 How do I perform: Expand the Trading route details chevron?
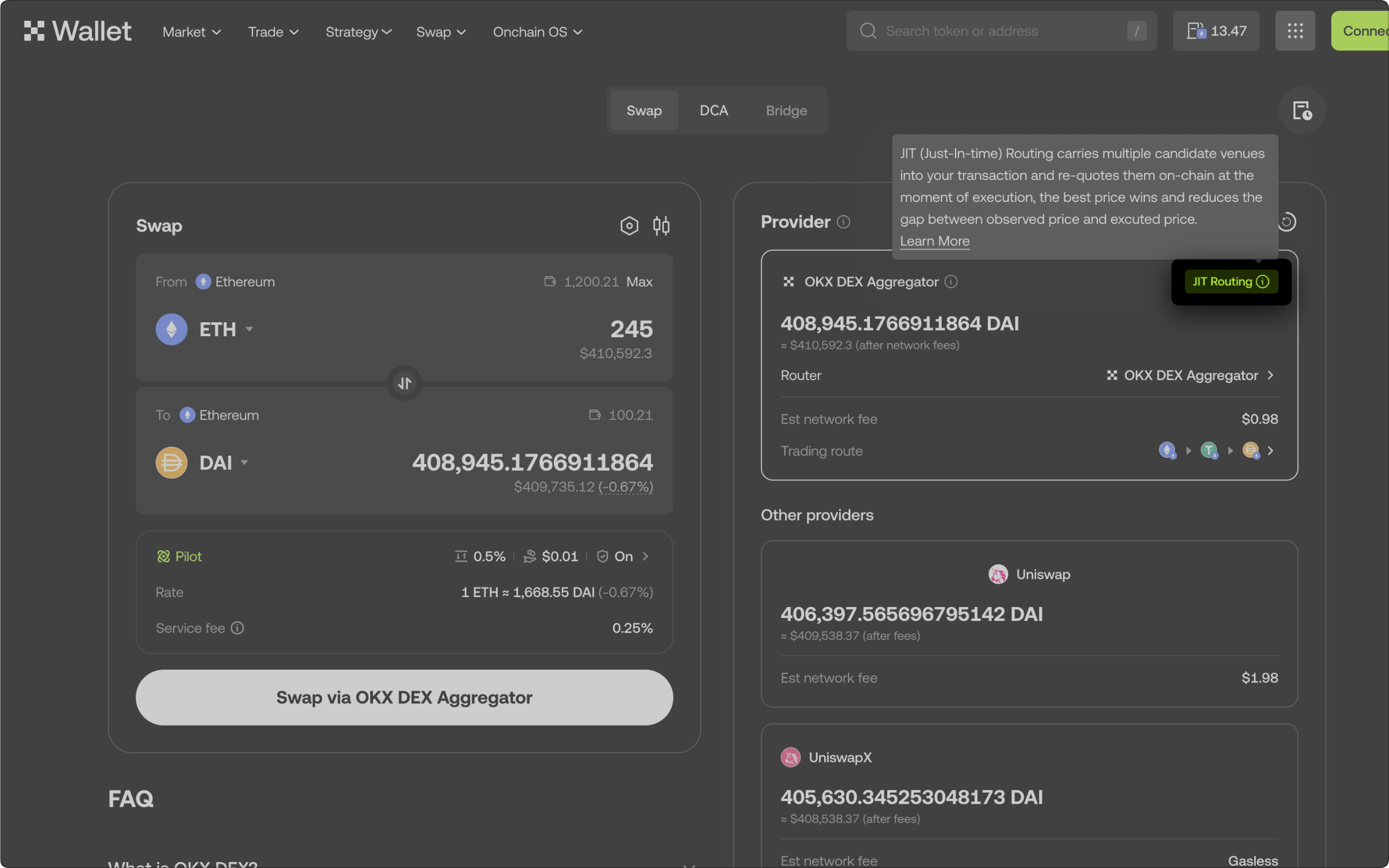(1270, 451)
